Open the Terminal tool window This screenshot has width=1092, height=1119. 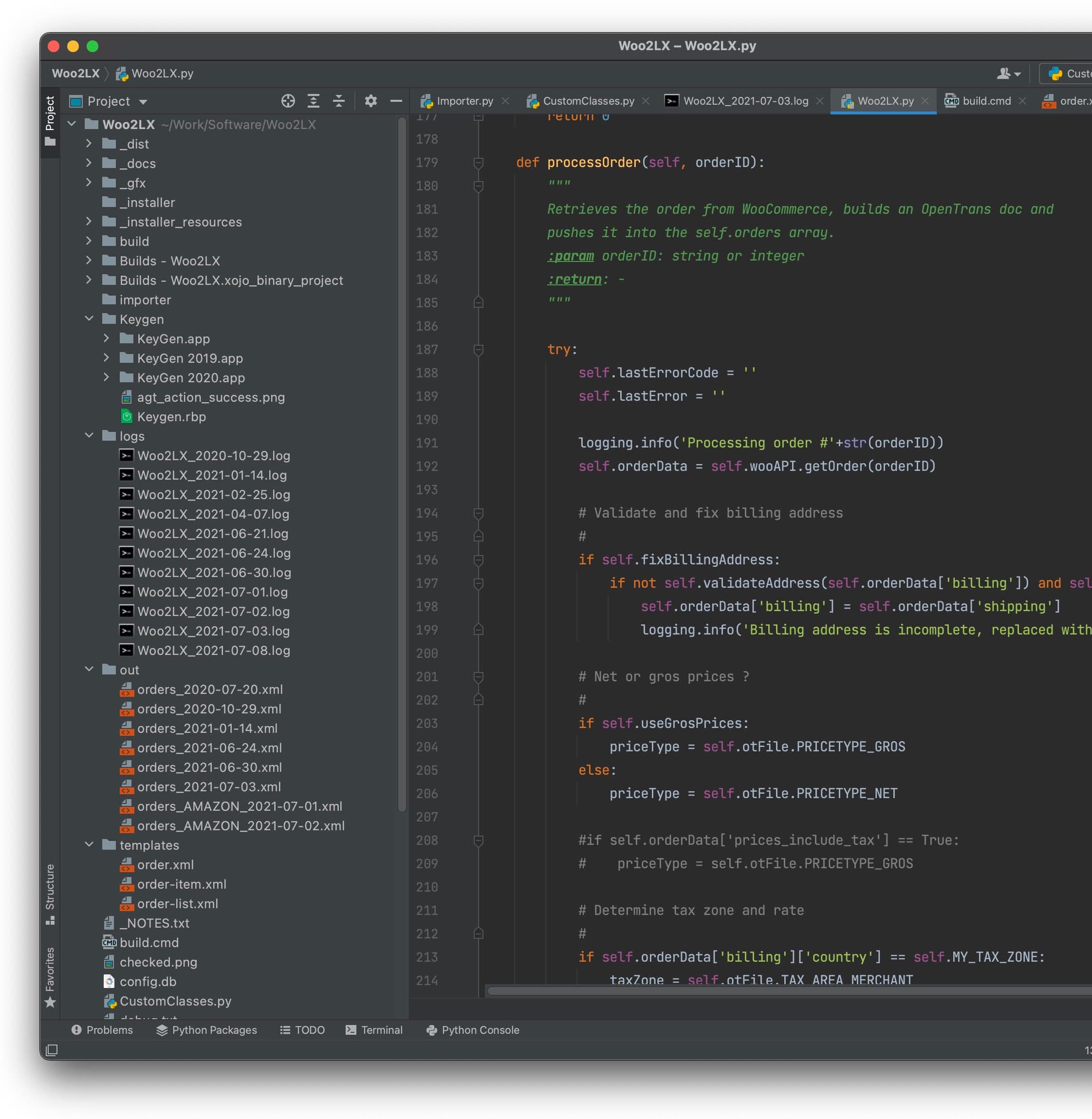pos(374,1030)
